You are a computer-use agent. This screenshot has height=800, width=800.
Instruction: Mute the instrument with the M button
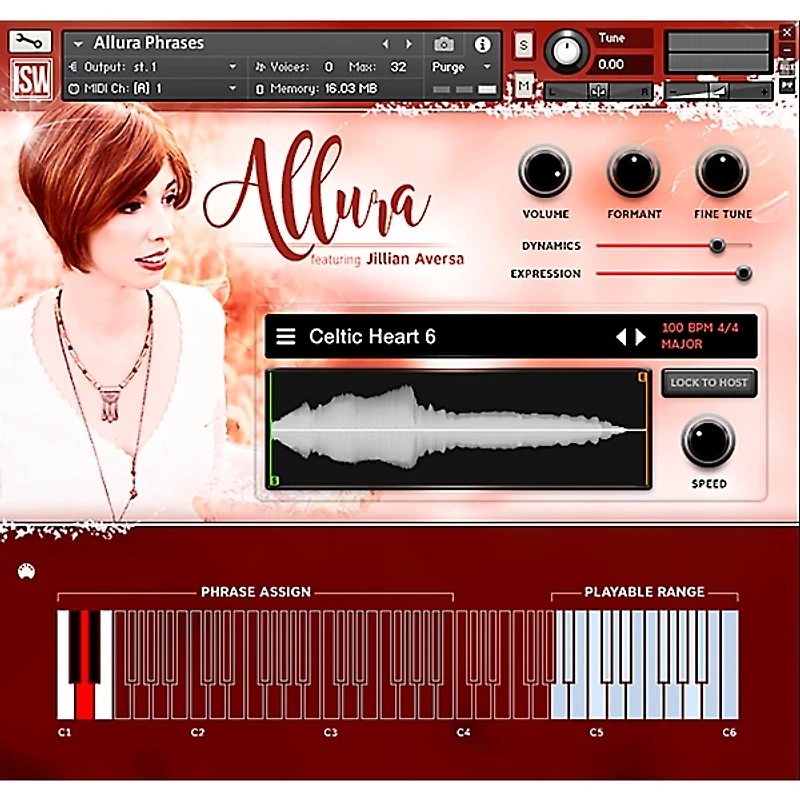point(523,86)
